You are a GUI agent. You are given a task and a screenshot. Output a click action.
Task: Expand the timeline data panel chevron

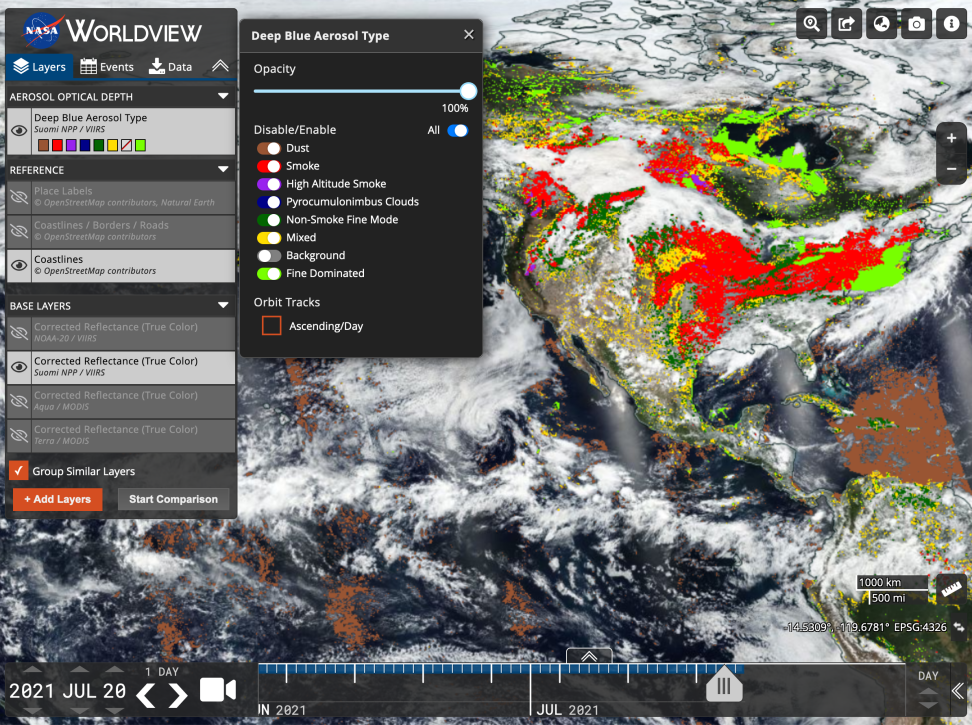pyautogui.click(x=589, y=656)
